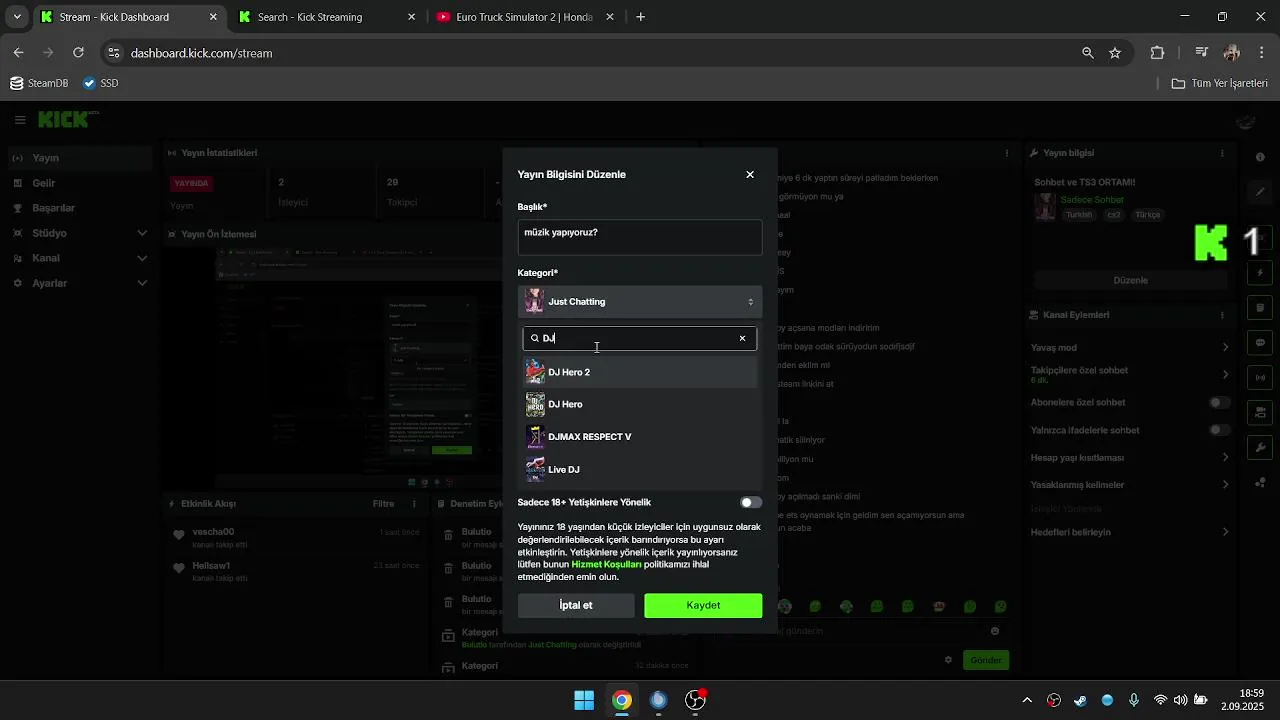Screen dimensions: 1280x720
Task: Open the volume control in system tray
Action: click(1181, 700)
